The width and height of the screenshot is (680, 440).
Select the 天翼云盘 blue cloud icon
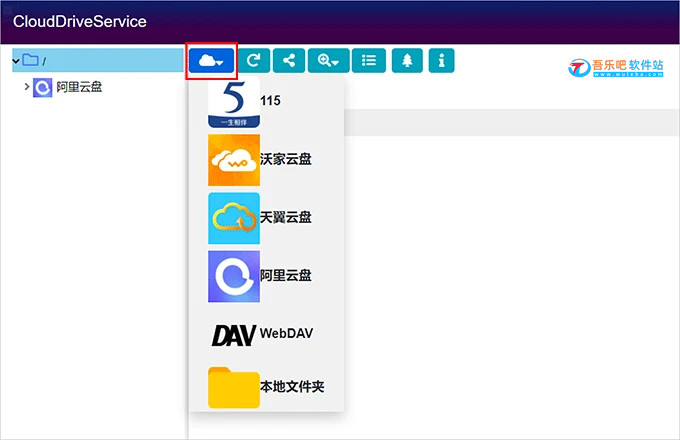234,218
